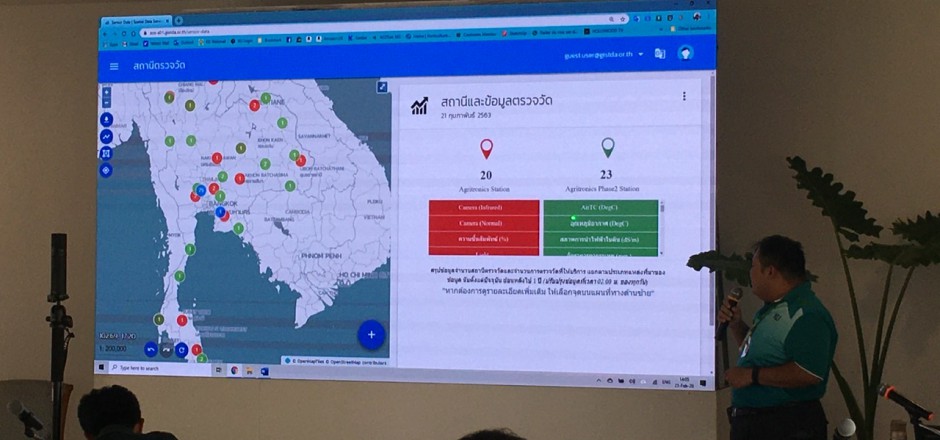Click the Camera (Normal) red button

coord(483,223)
